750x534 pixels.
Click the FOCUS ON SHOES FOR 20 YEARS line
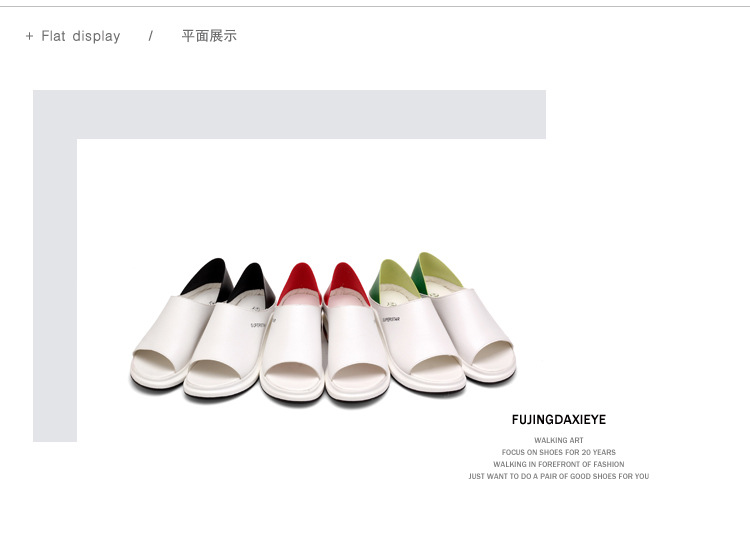559,452
